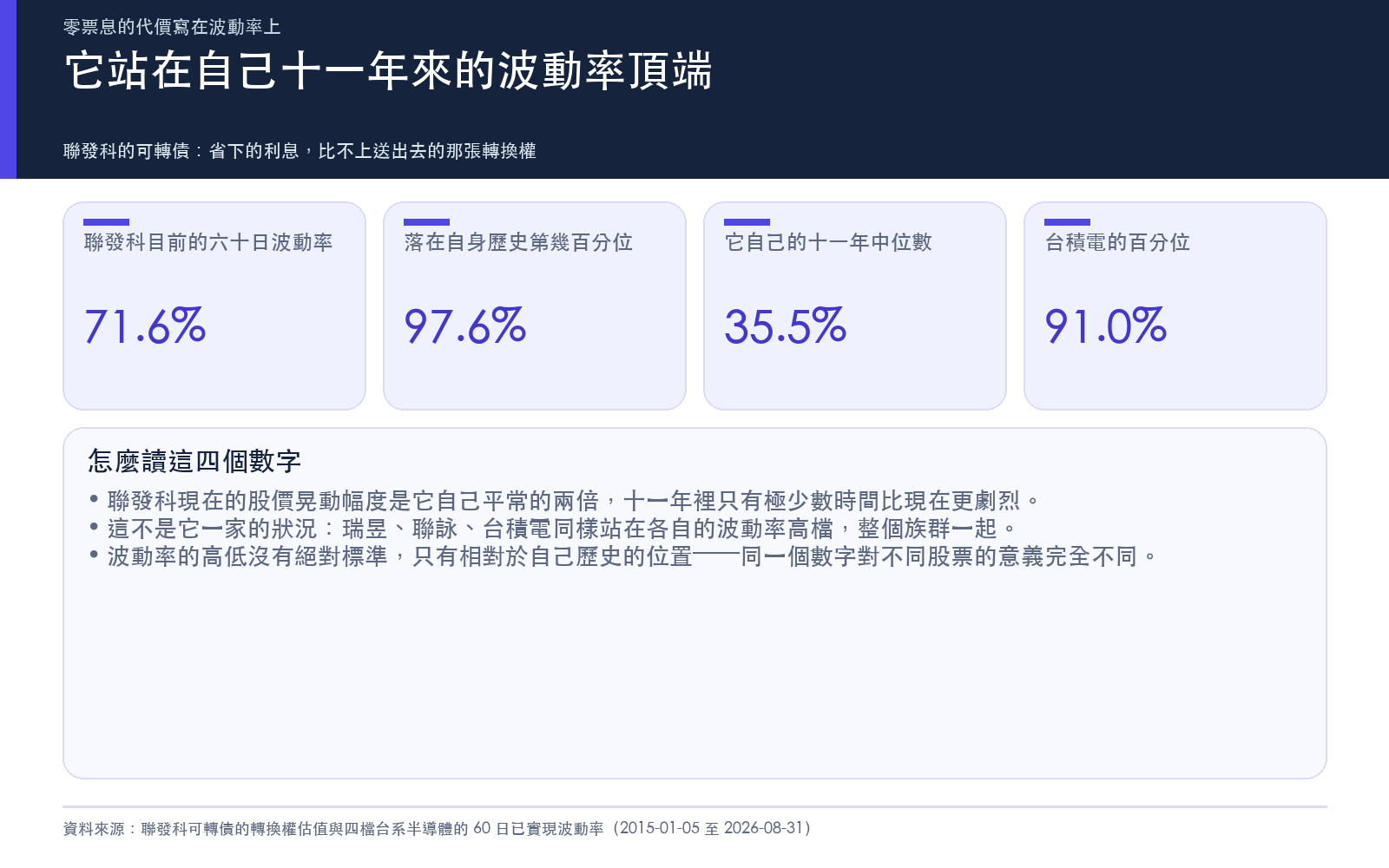Click the value 35.5%
Screen dimensions: 1389x868
[x=786, y=326]
